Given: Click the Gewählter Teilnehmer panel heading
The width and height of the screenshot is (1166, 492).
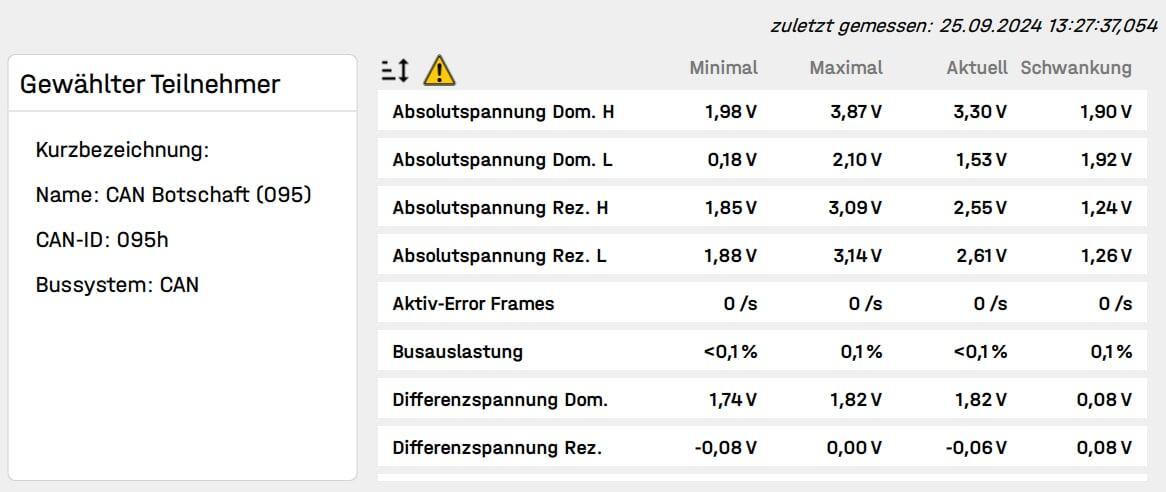Looking at the screenshot, I should pos(150,84).
